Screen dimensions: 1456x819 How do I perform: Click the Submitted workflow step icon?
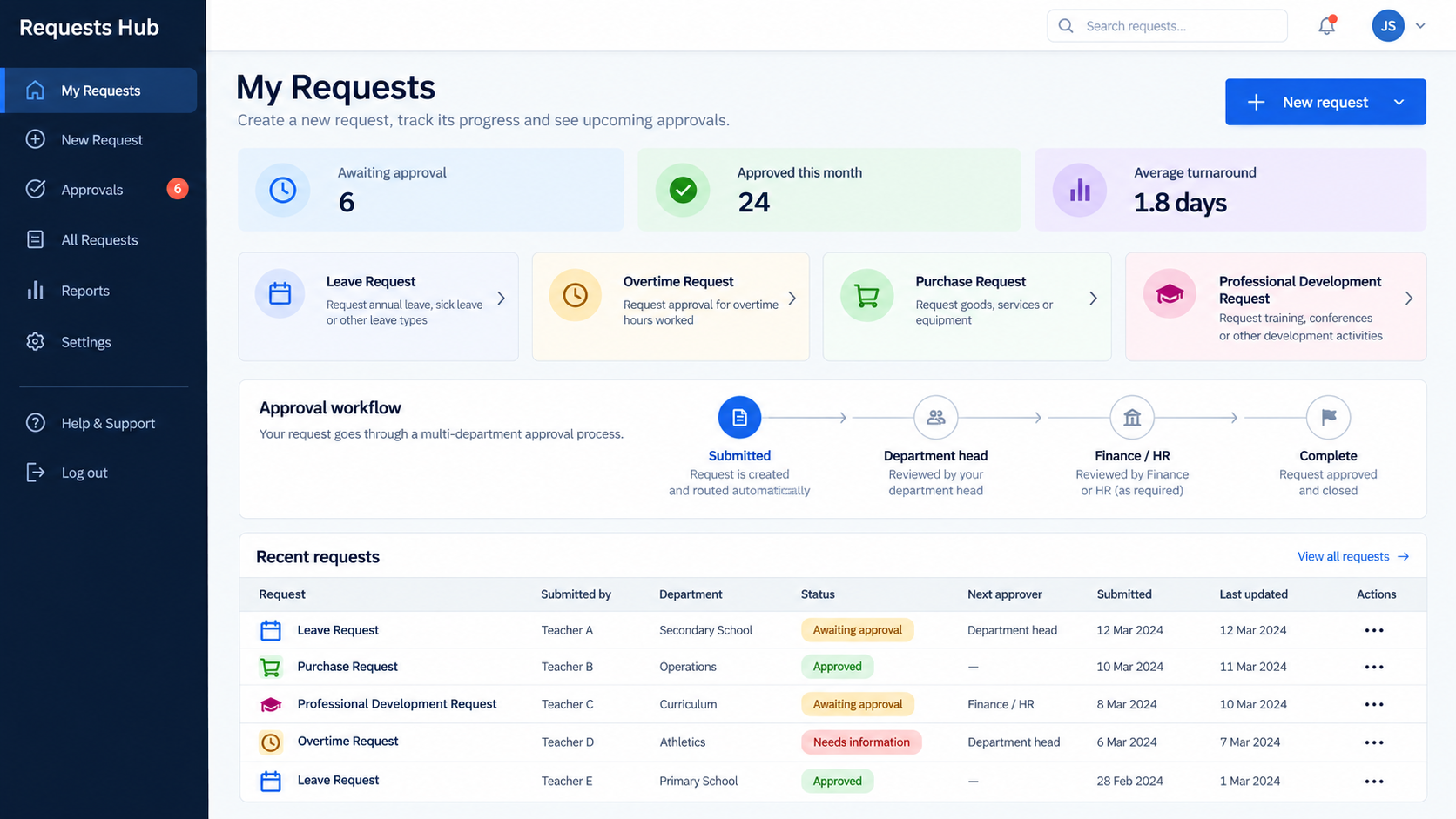pos(739,418)
